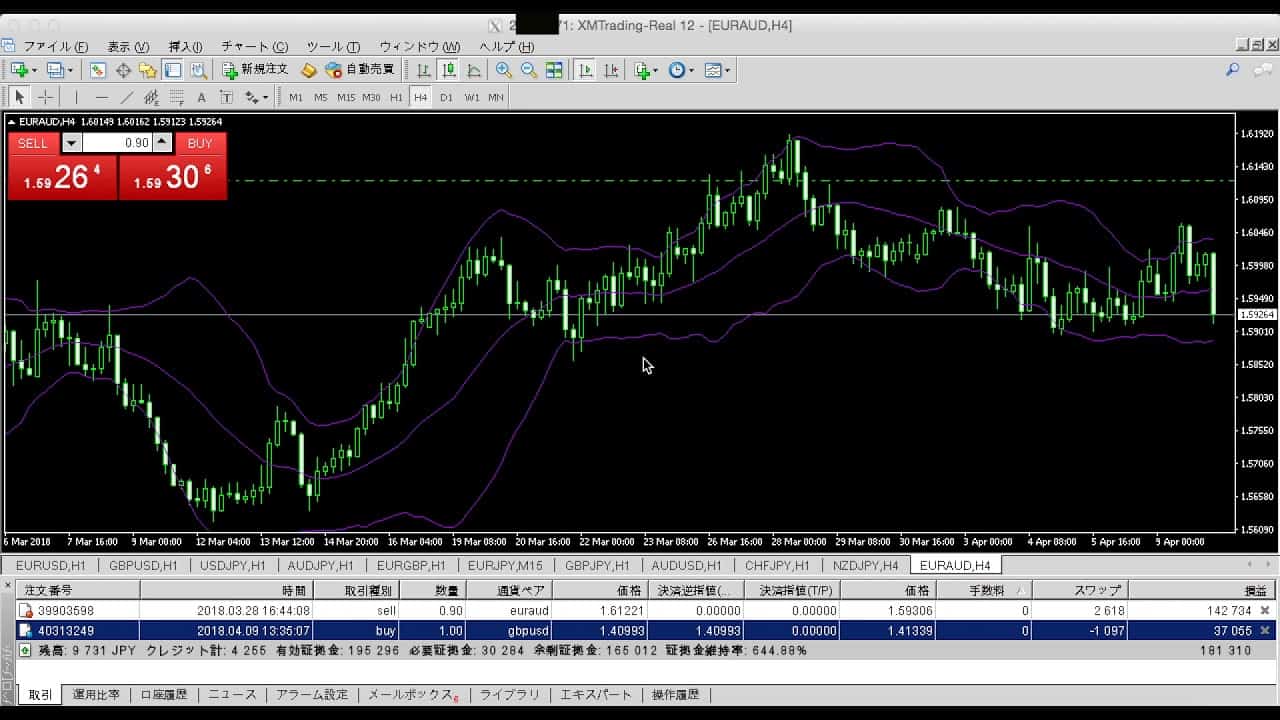Click the 新規注文 New Order button
Screen dimensions: 1280x720
point(256,70)
